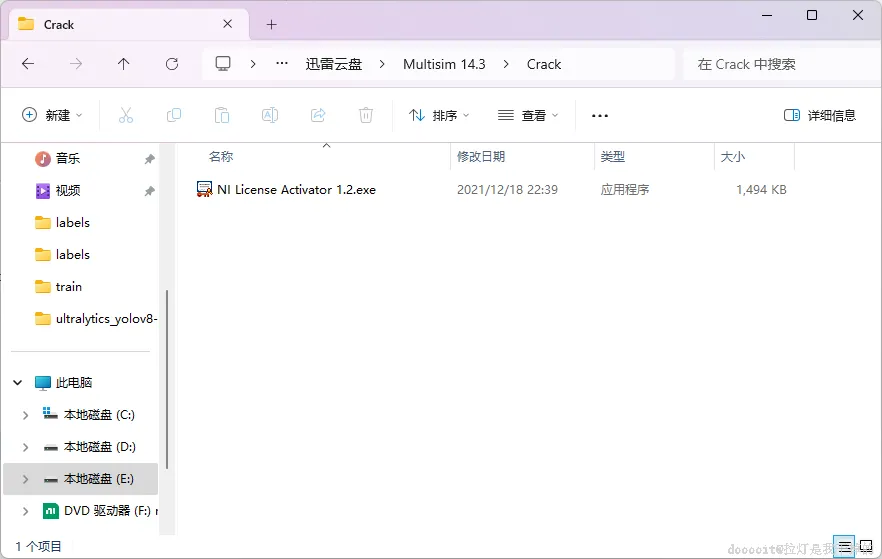The width and height of the screenshot is (882, 559).
Task: Sort by 修改日期 column header
Action: coord(481,157)
